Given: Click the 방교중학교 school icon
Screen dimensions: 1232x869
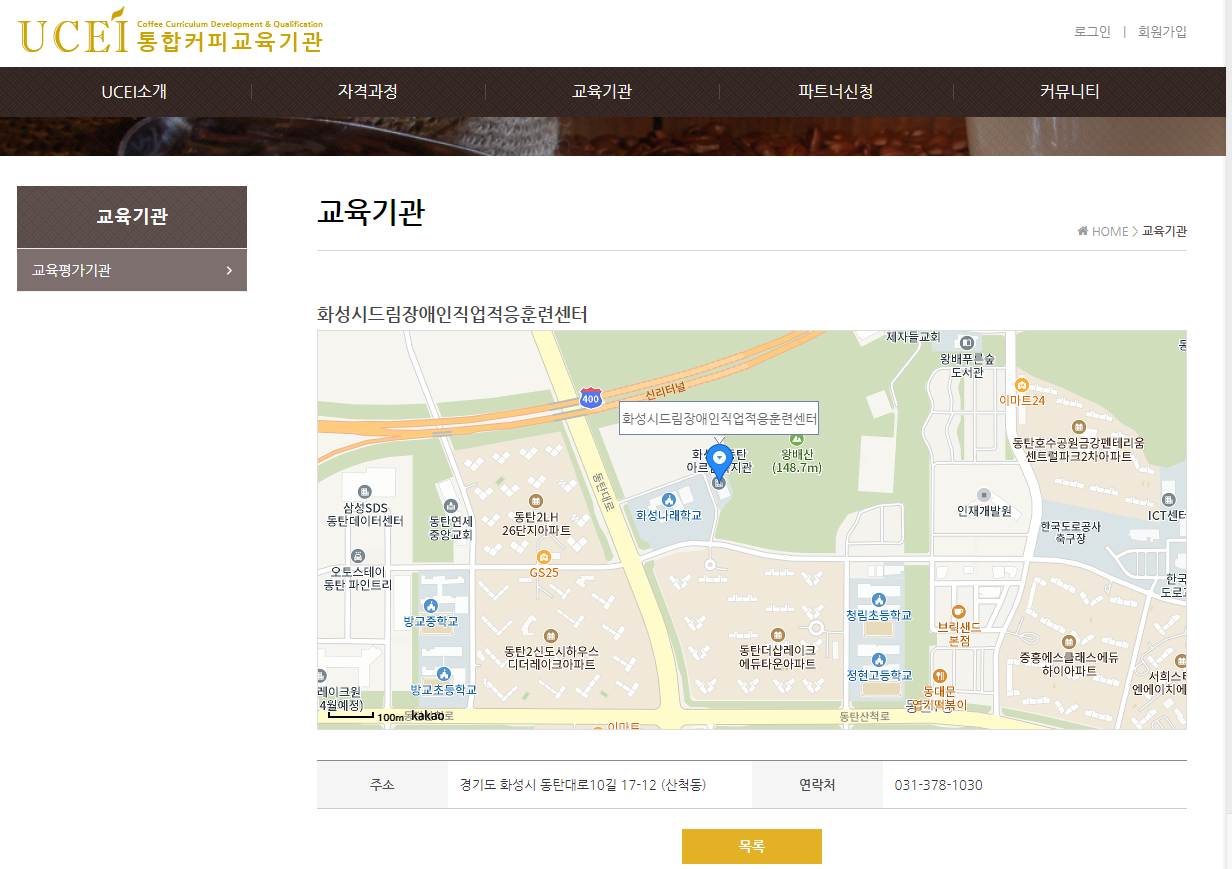Looking at the screenshot, I should (431, 606).
